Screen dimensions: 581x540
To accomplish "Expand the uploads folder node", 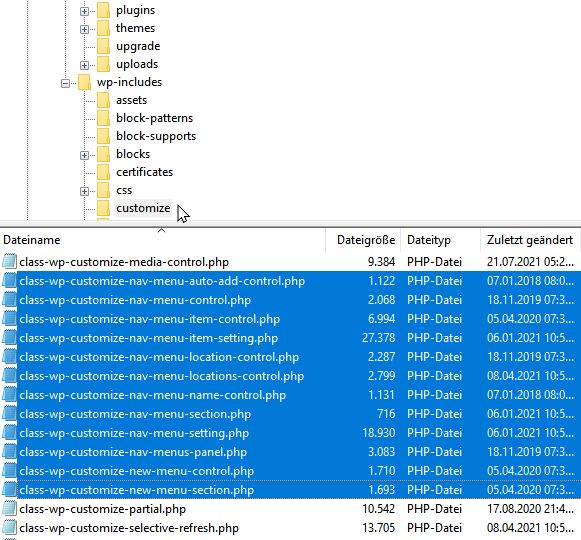I will pyautogui.click(x=84, y=65).
